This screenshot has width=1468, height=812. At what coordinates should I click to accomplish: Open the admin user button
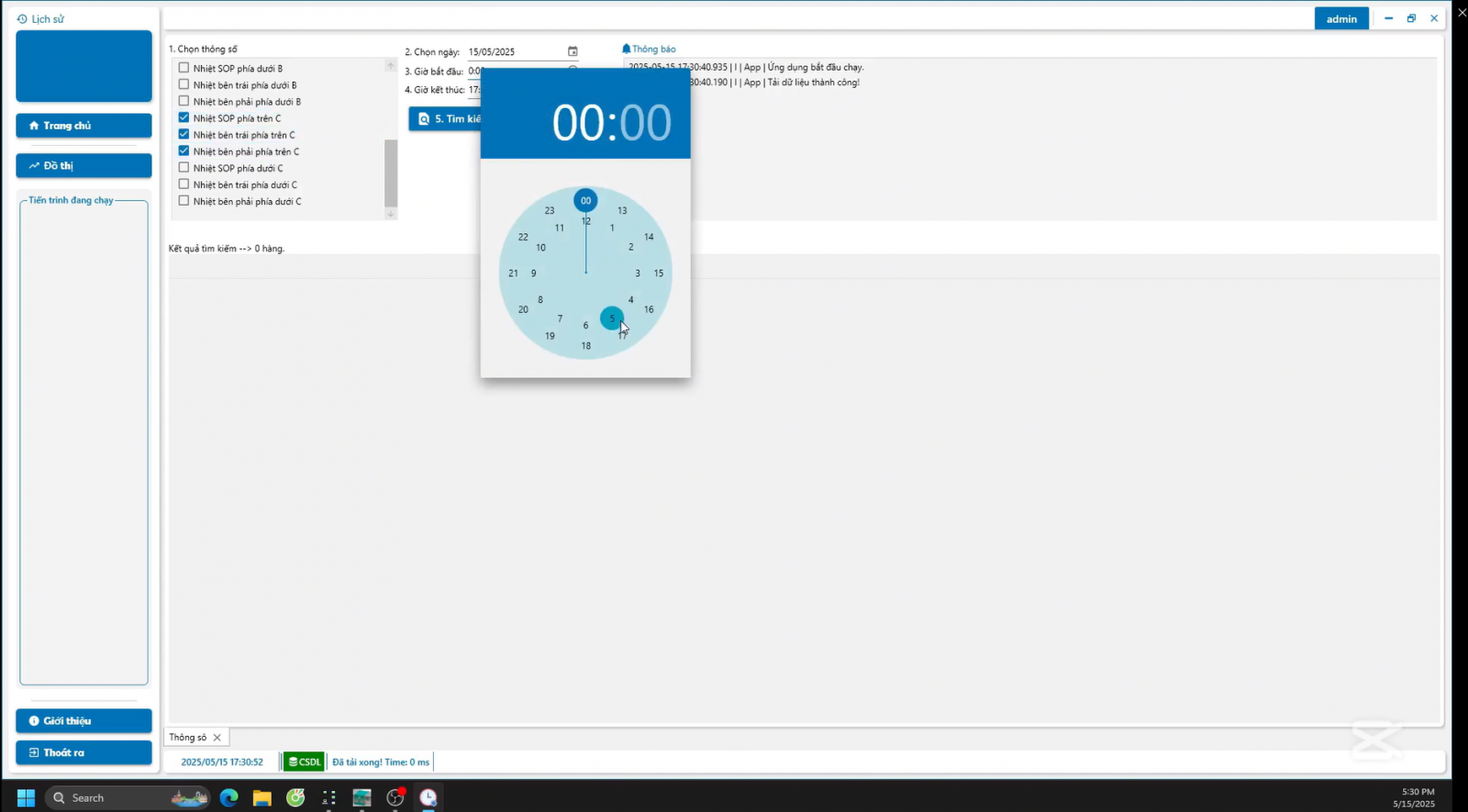pos(1340,18)
